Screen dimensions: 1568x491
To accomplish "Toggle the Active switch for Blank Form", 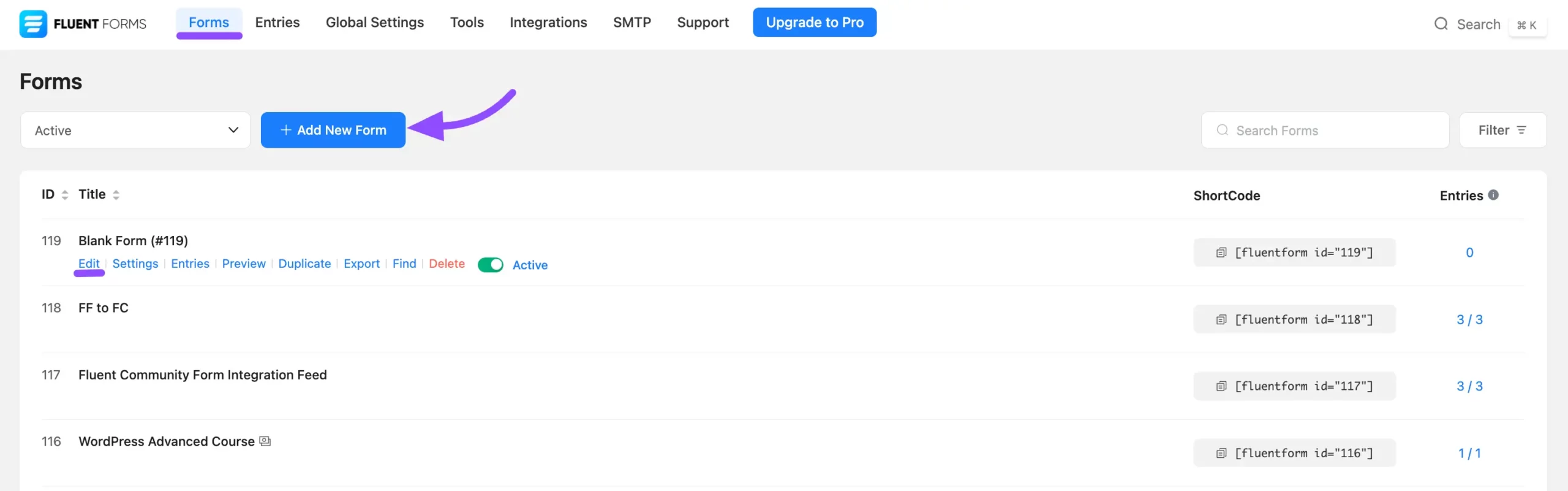I will point(490,265).
